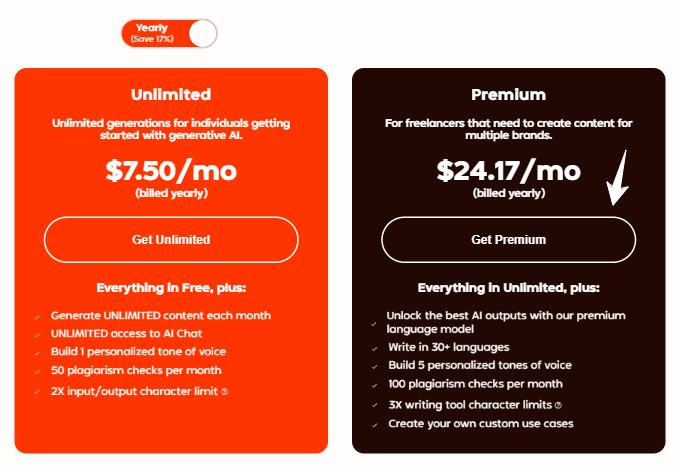Open info icon beside 2X input/output character limit
The image size is (679, 465).
[x=225, y=391]
